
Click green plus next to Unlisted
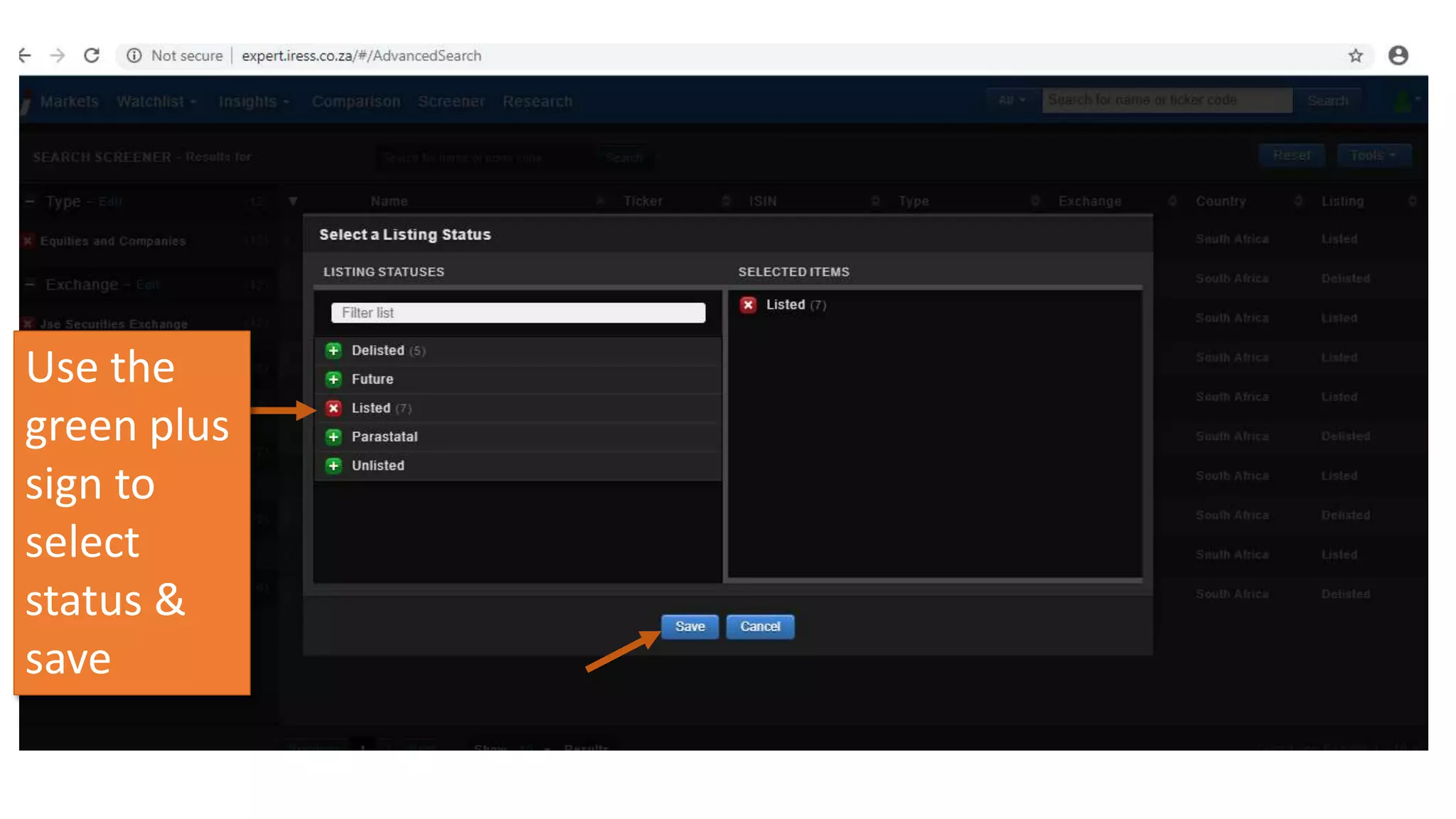333,466
